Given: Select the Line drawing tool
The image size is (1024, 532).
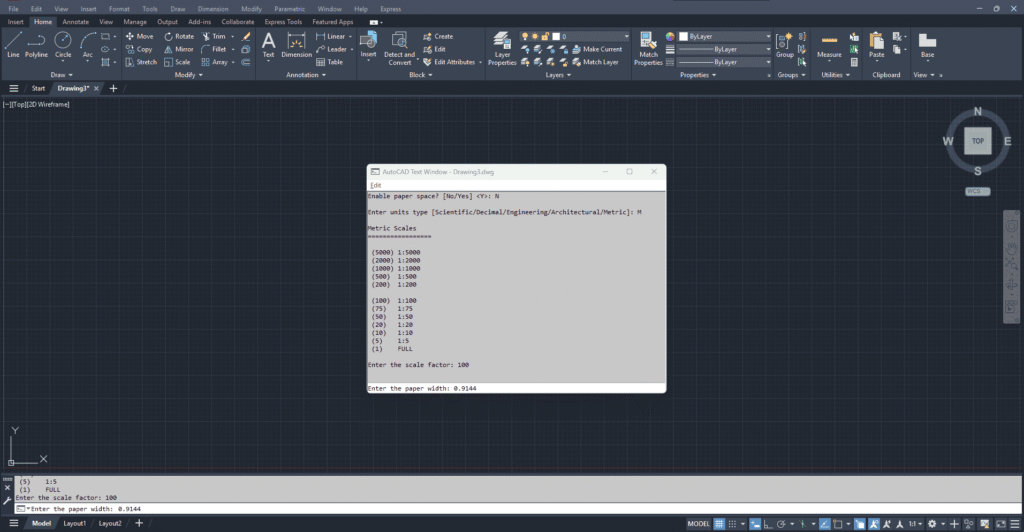Looking at the screenshot, I should [13, 44].
